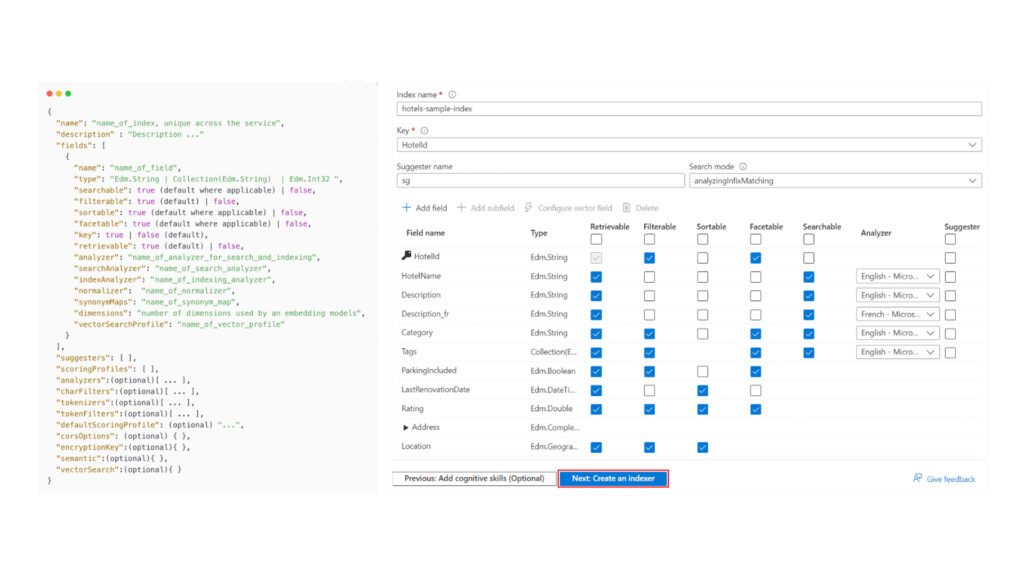This screenshot has height=576, width=1024.
Task: Uncheck Filterable for Location row
Action: point(649,447)
